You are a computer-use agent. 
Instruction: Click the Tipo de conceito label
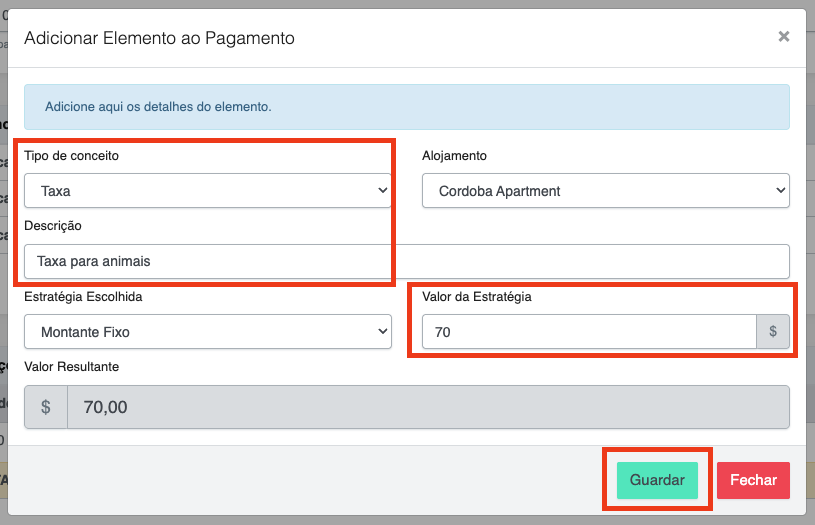point(78,156)
